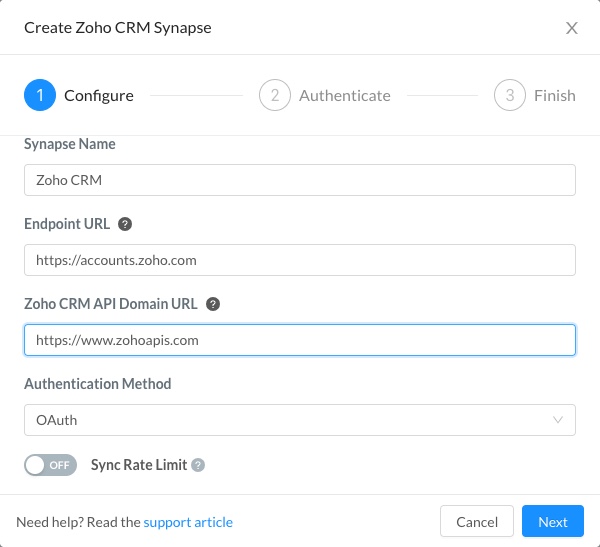Image resolution: width=600 pixels, height=547 pixels.
Task: Click the Sync Rate Limit label text
Action: coord(139,465)
